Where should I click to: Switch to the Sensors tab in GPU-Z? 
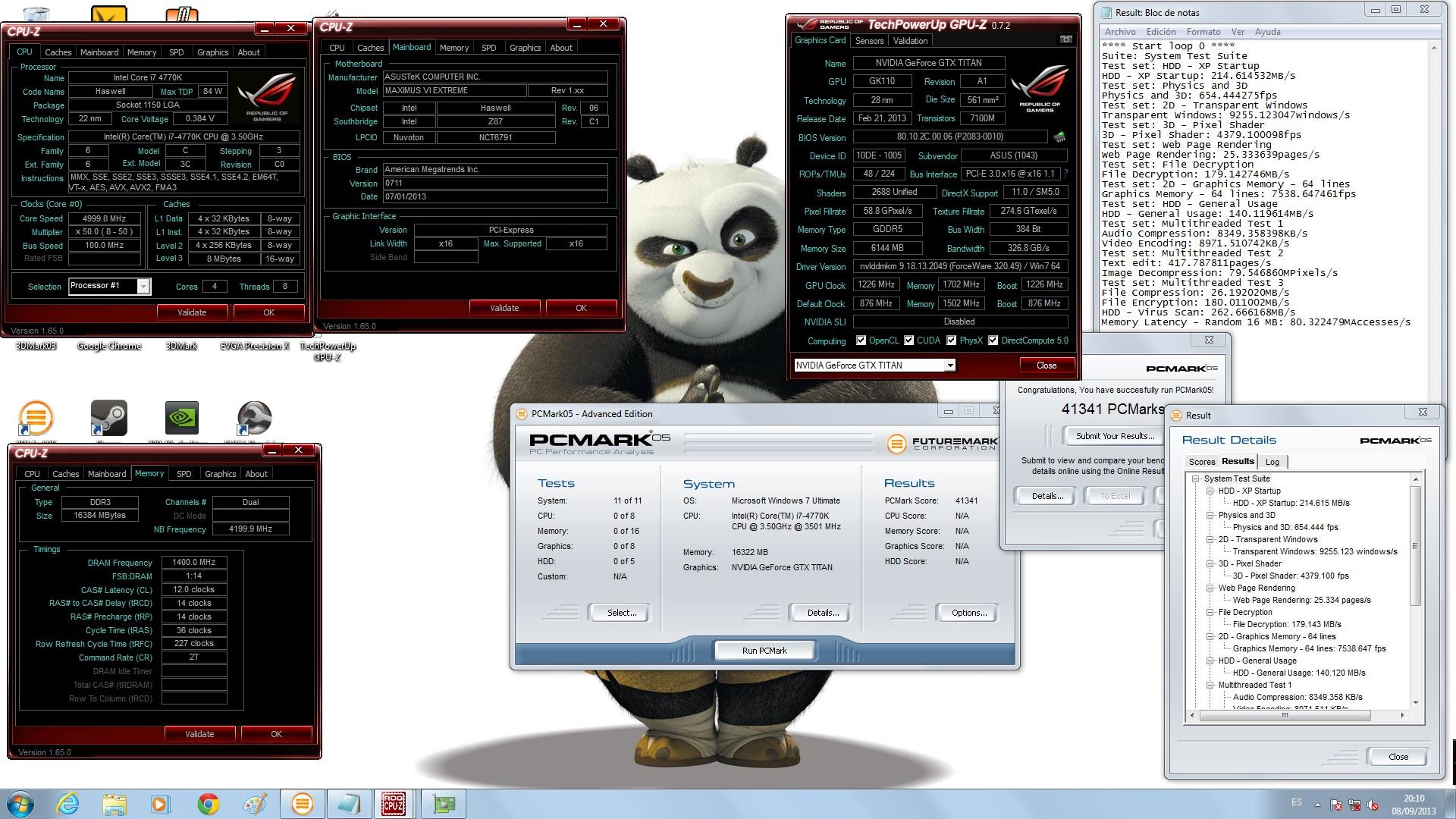869,41
